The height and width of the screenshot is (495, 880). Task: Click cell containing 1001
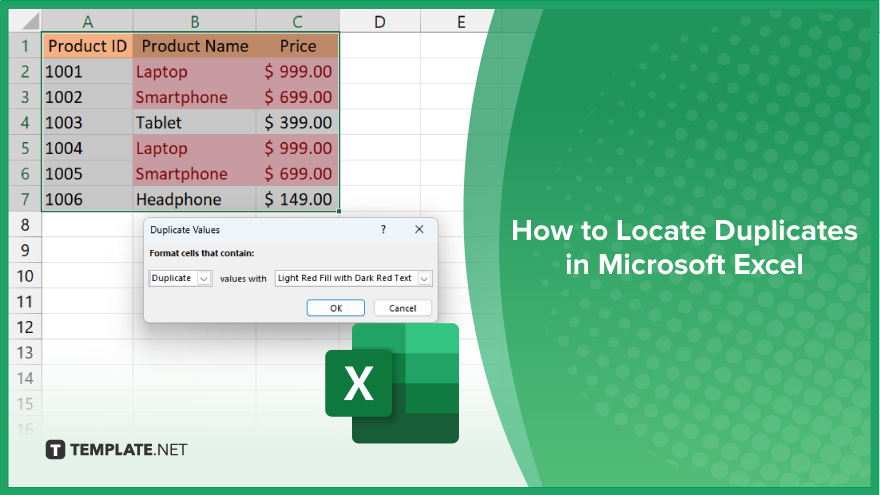(88, 71)
